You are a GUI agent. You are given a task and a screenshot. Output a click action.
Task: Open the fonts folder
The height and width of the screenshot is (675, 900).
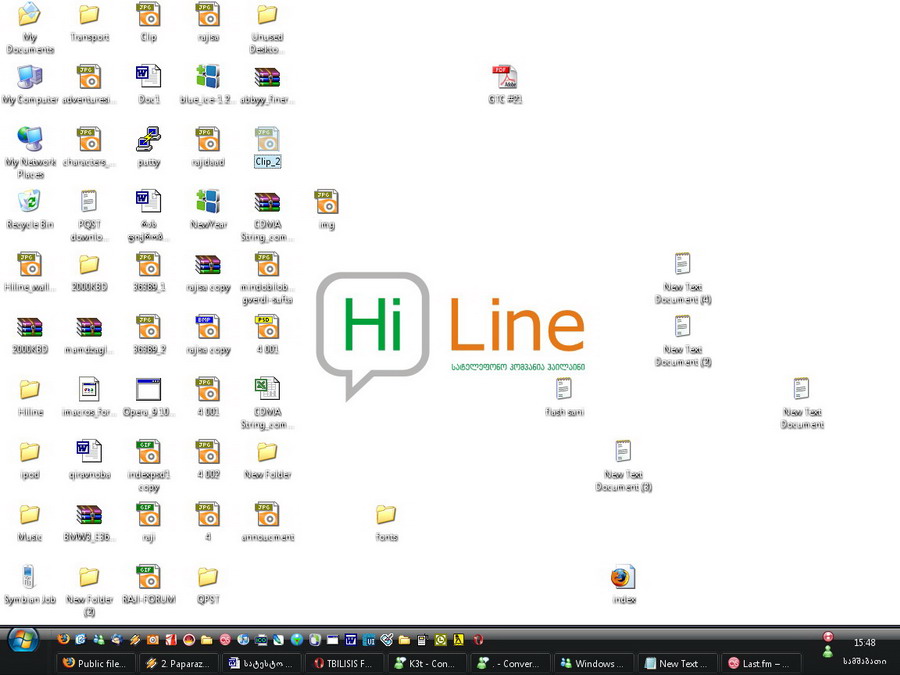[x=386, y=515]
